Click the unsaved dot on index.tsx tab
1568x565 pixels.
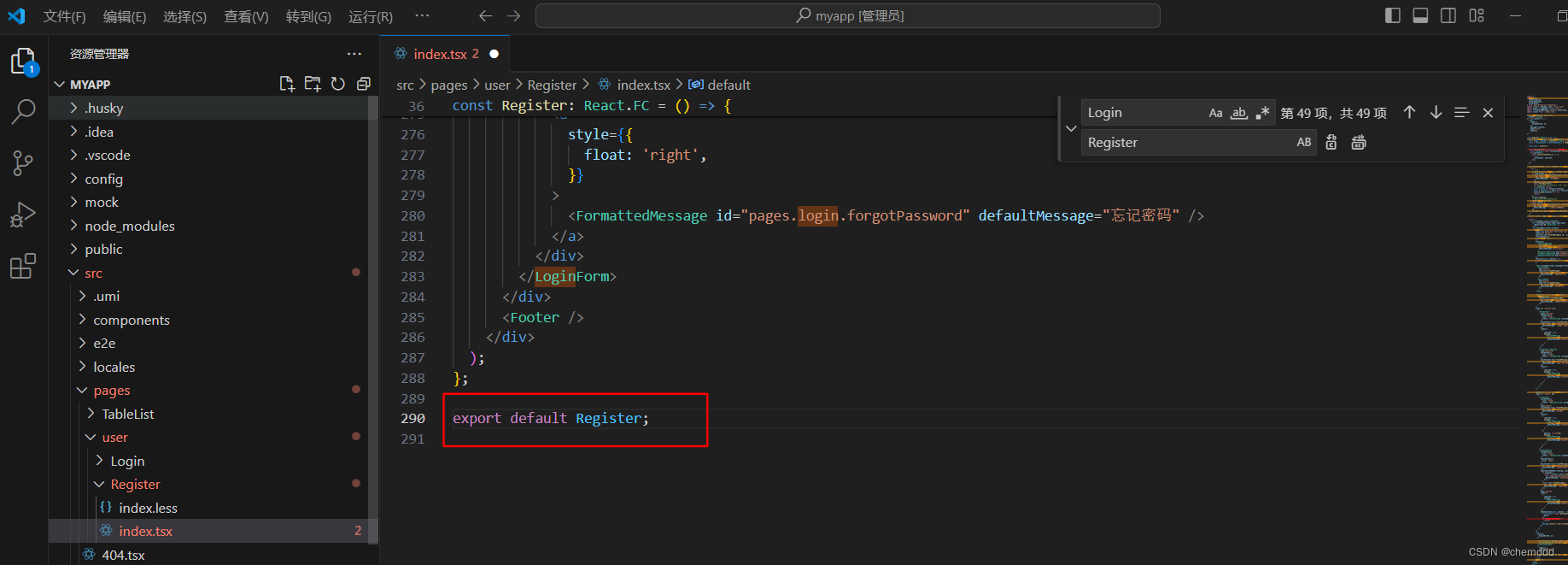pos(494,54)
